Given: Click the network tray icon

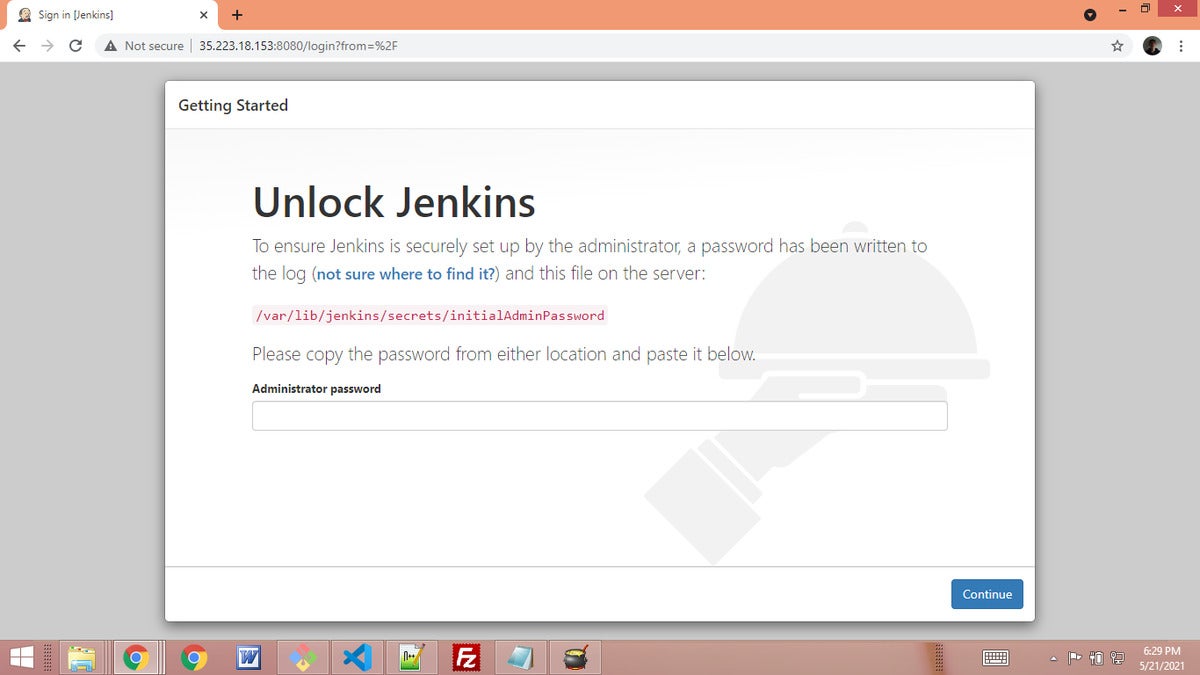Looking at the screenshot, I should [x=1117, y=657].
